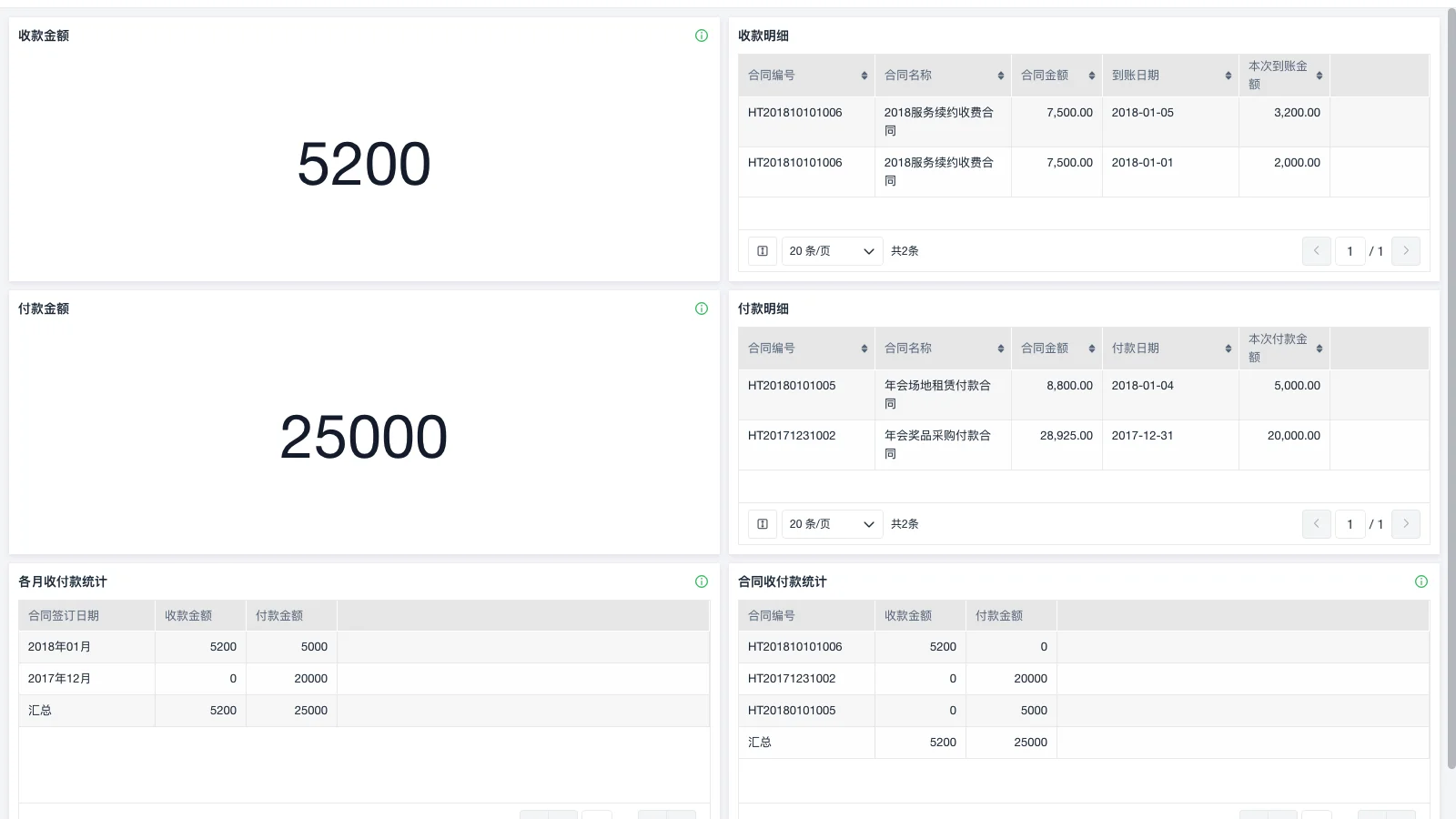The height and width of the screenshot is (819, 1456).
Task: Click page number field in 付款明细 pager
Action: [x=1350, y=524]
